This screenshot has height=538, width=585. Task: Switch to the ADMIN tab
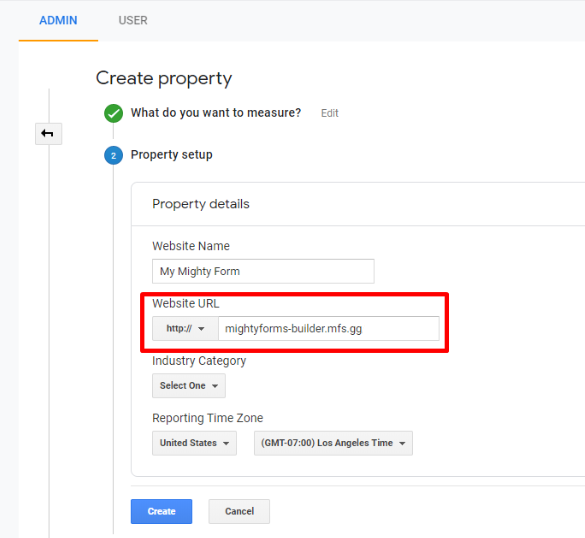pyautogui.click(x=58, y=20)
